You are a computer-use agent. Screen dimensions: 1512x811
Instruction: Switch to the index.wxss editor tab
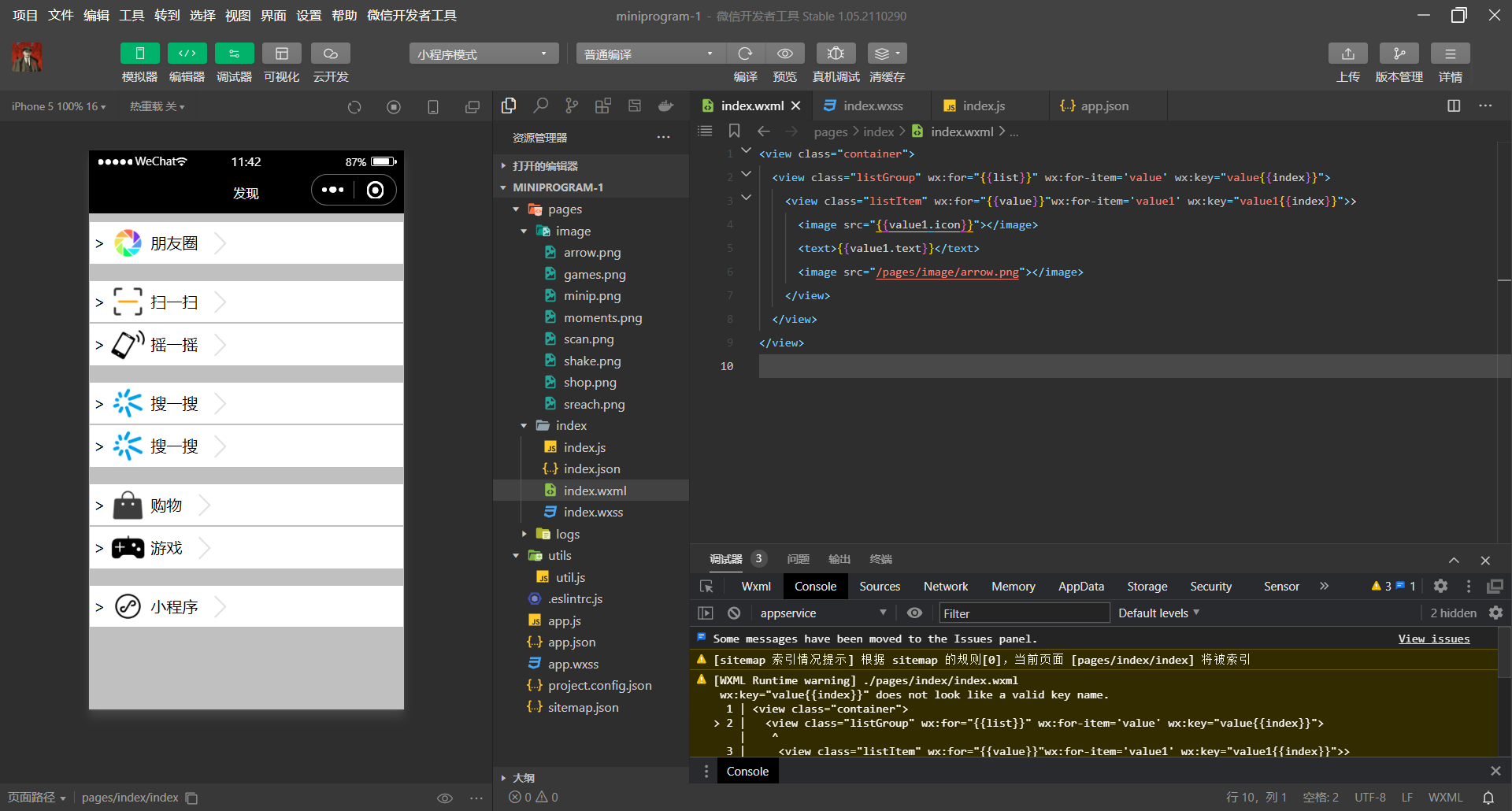point(872,106)
